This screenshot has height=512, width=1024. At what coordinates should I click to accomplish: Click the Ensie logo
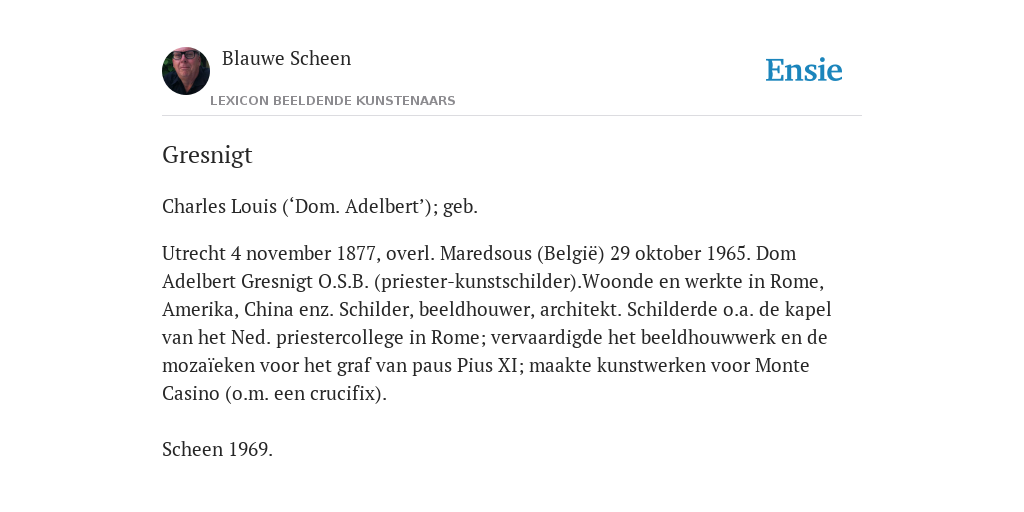[804, 70]
